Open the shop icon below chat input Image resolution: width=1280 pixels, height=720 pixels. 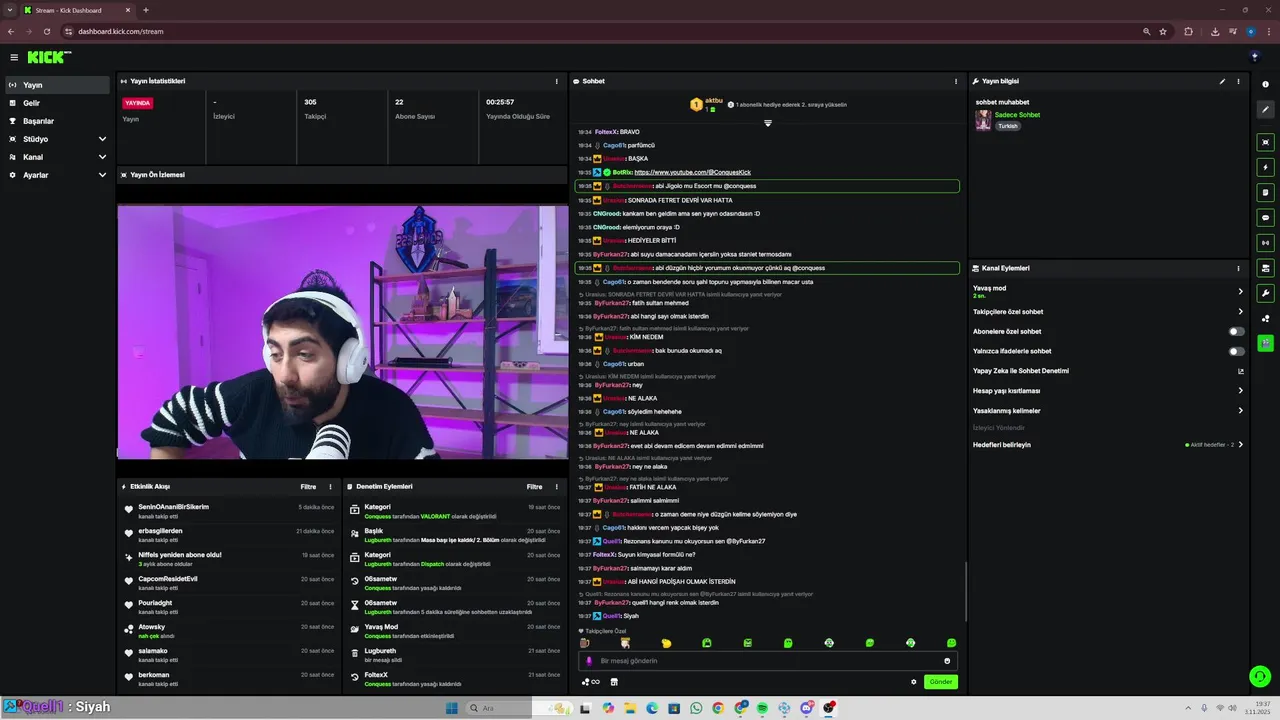click(614, 682)
